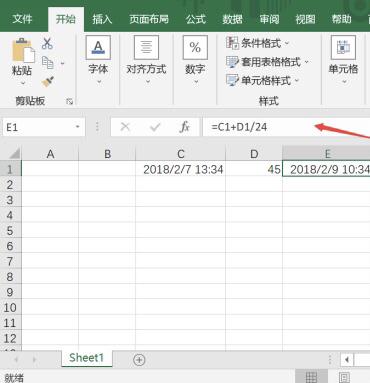This screenshot has height=383, width=370.
Task: Expand the Number (数字) dropdown arrow
Action: (x=196, y=82)
